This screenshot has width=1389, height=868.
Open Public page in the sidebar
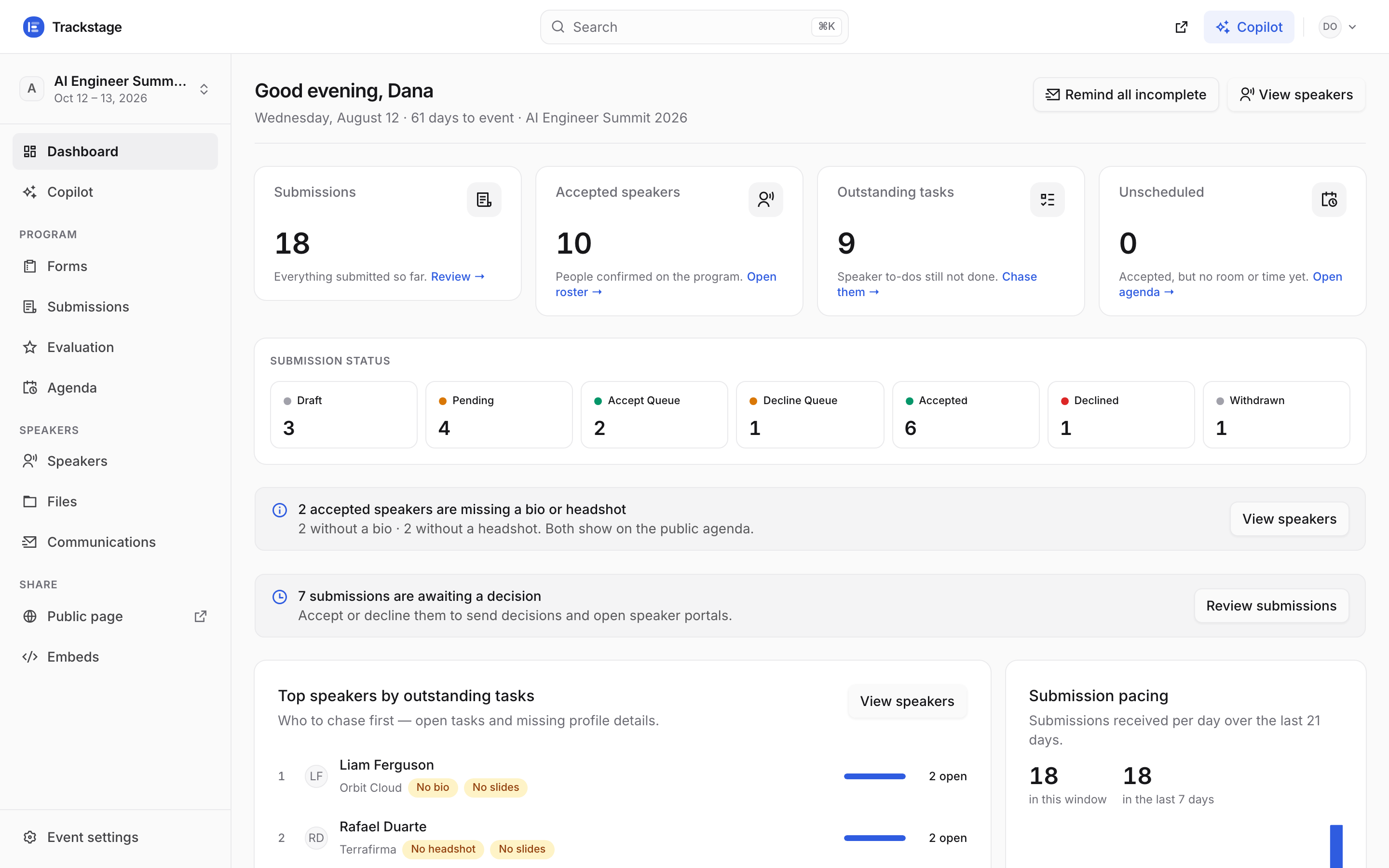point(115,616)
